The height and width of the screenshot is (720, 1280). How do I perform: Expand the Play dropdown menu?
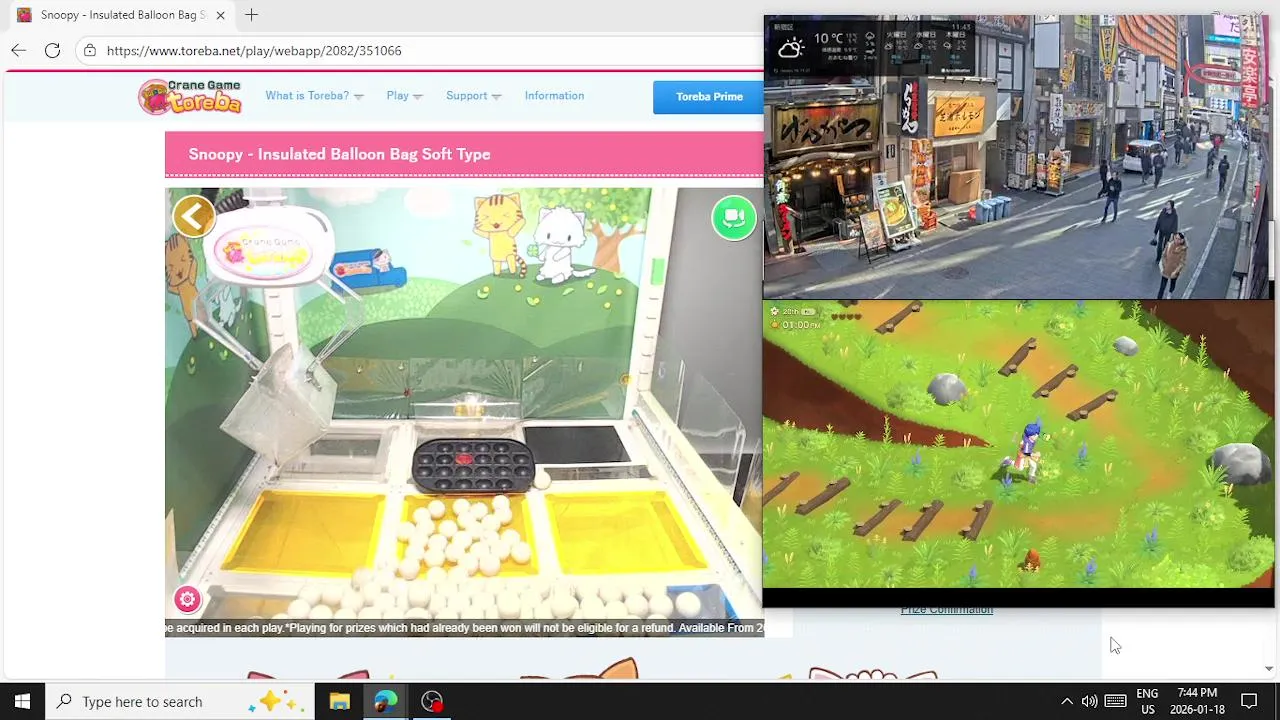coord(404,96)
